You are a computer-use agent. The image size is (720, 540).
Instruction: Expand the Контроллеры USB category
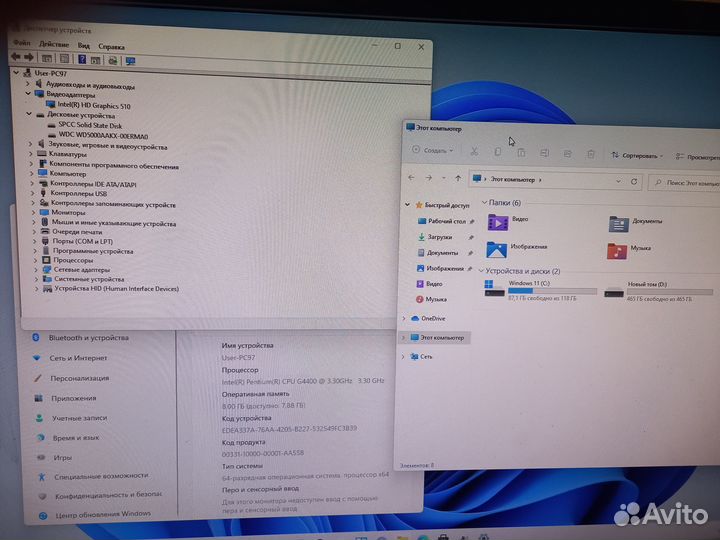(33, 193)
